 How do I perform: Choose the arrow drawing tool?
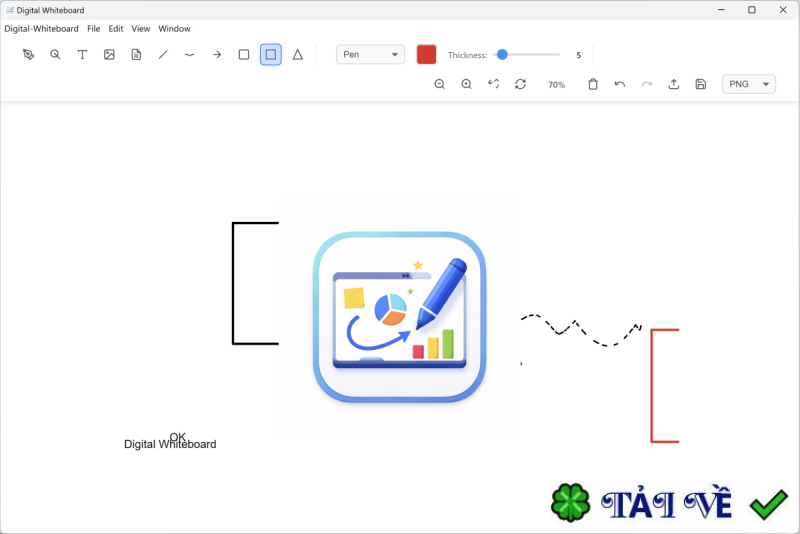tap(217, 55)
